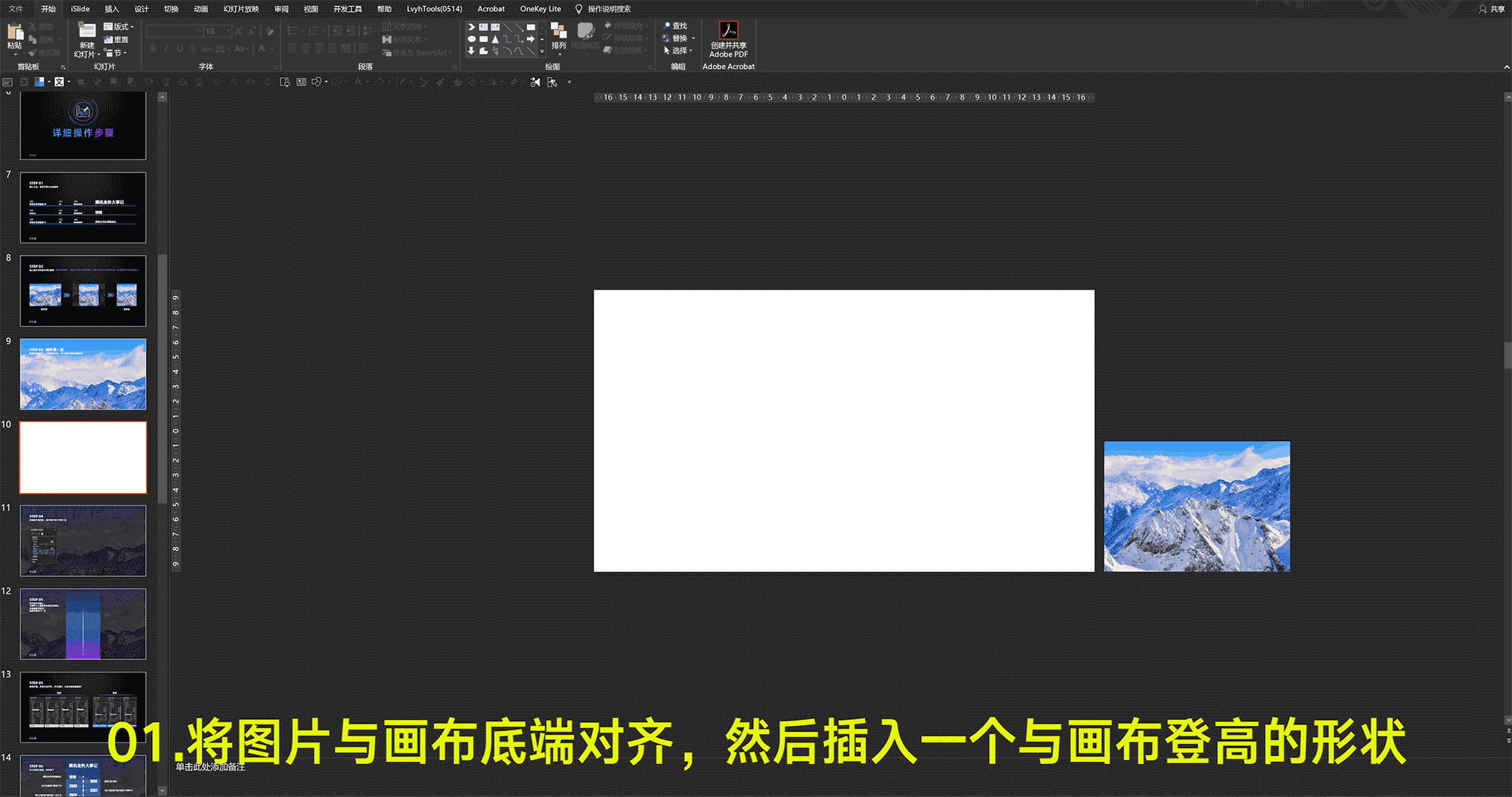The height and width of the screenshot is (797, 1512).
Task: Expand the Layout (版式) dropdown
Action: (x=119, y=26)
